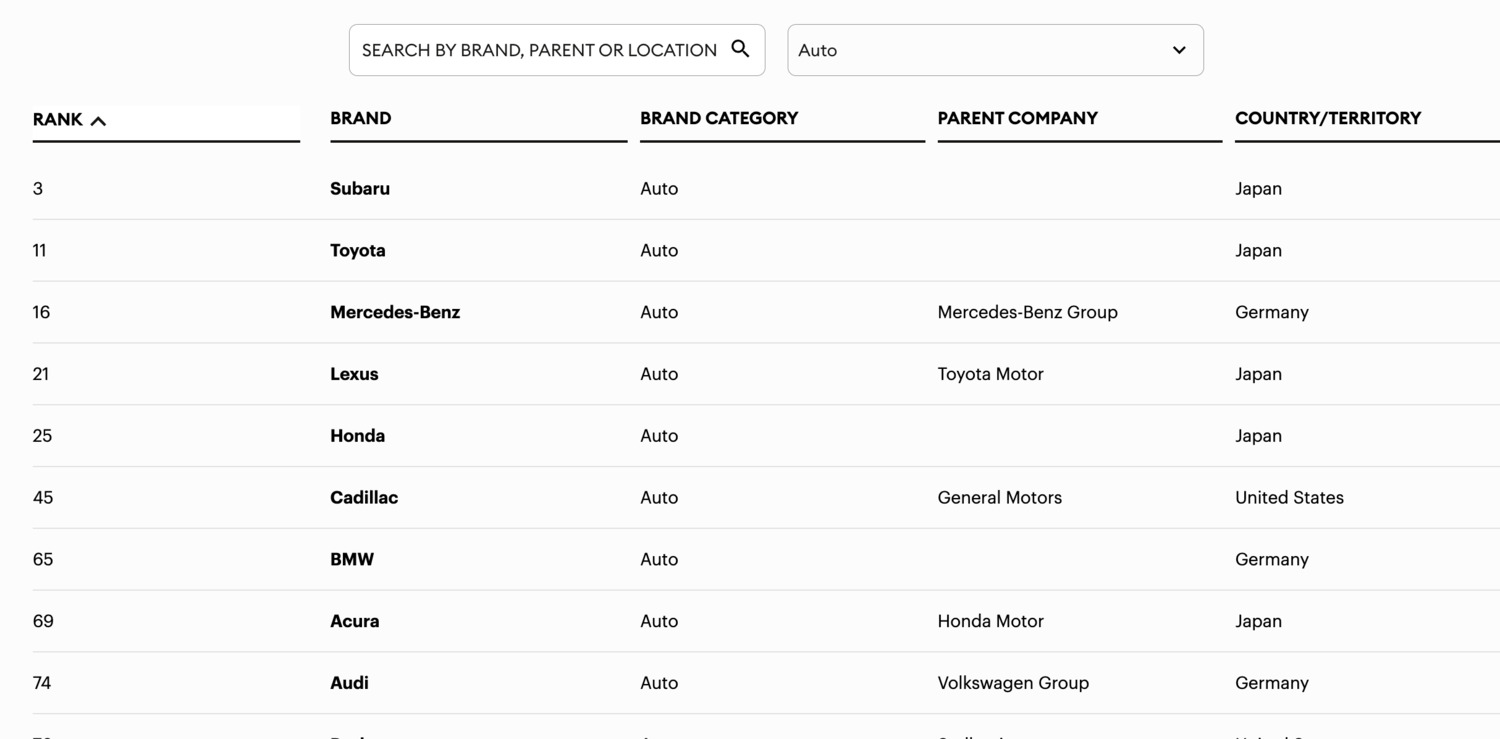Sort by the BRAND column header
Image resolution: width=1500 pixels, height=739 pixels.
point(361,118)
